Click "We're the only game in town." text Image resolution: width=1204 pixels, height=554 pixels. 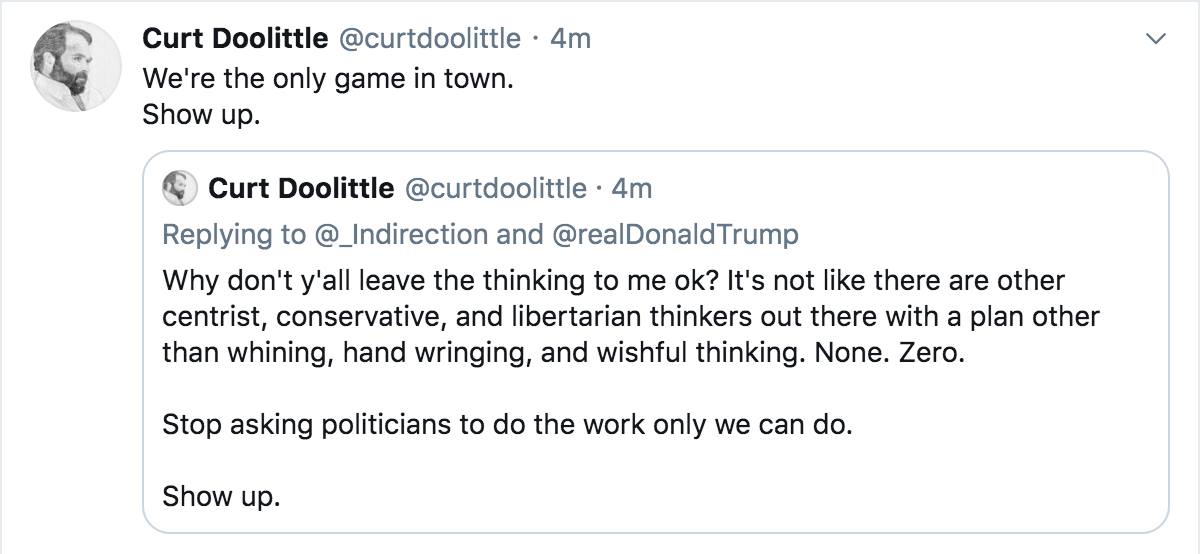click(x=327, y=78)
